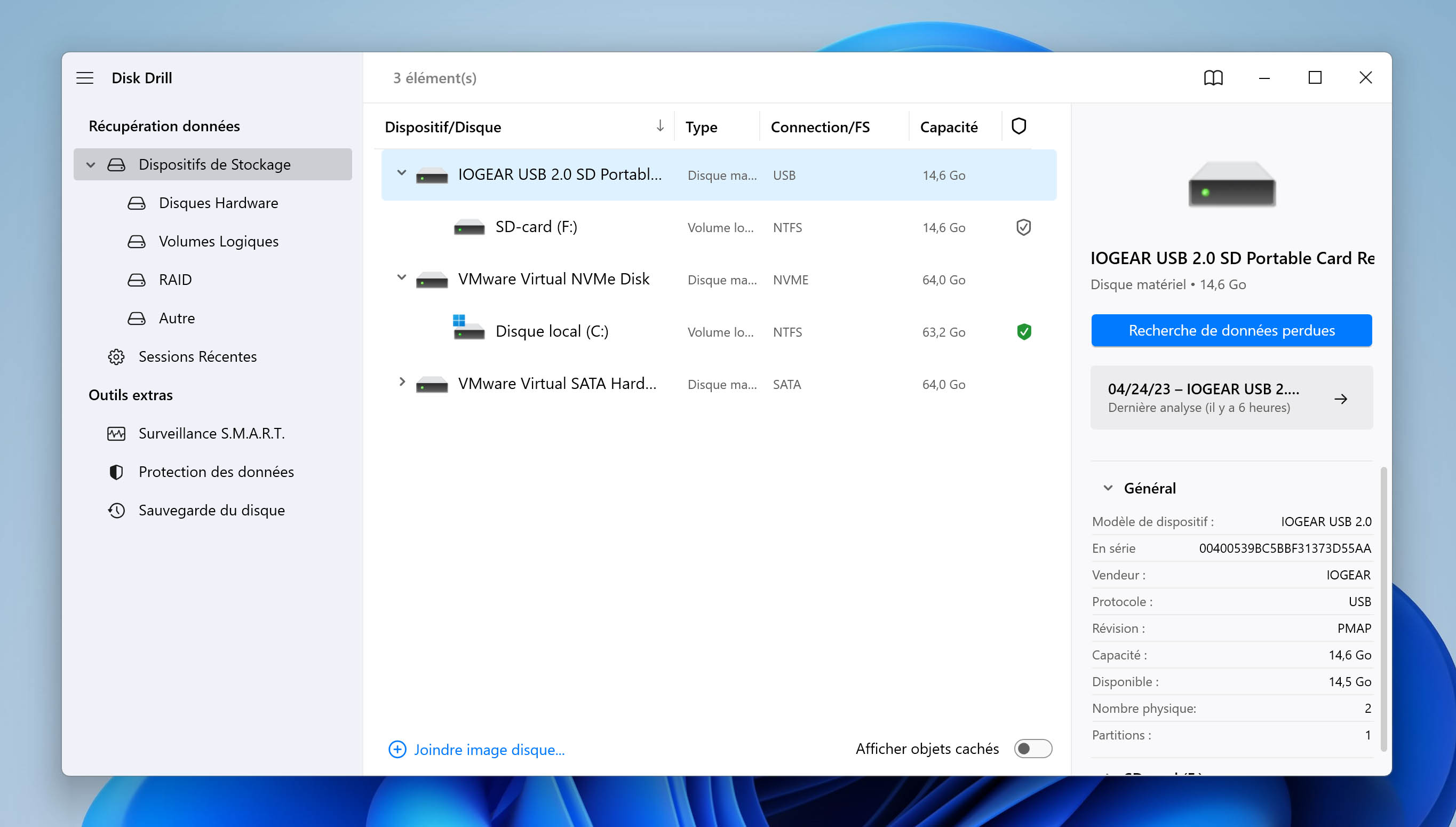The image size is (1456, 827).
Task: Collapse the IOGEAR USB disk row
Action: (x=401, y=173)
